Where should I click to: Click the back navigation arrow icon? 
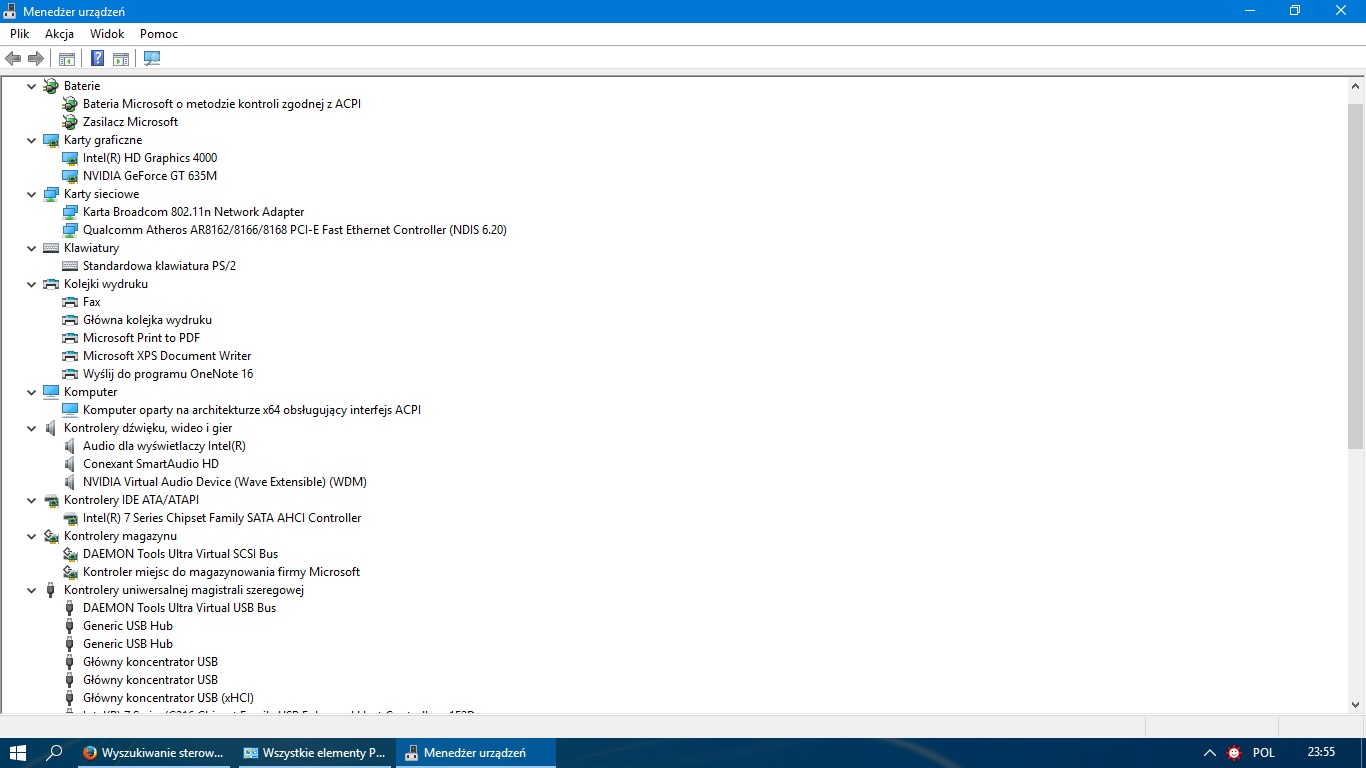[x=13, y=57]
